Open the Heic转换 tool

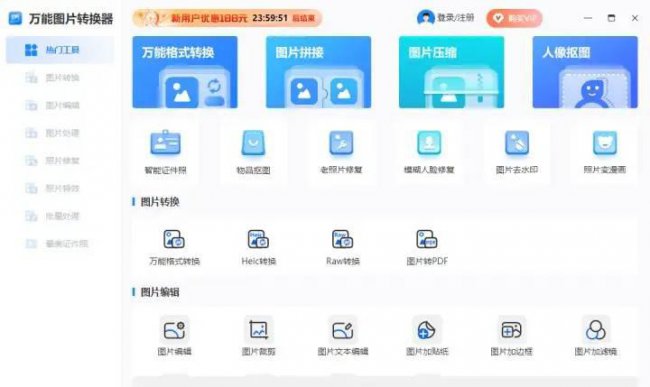(x=258, y=247)
